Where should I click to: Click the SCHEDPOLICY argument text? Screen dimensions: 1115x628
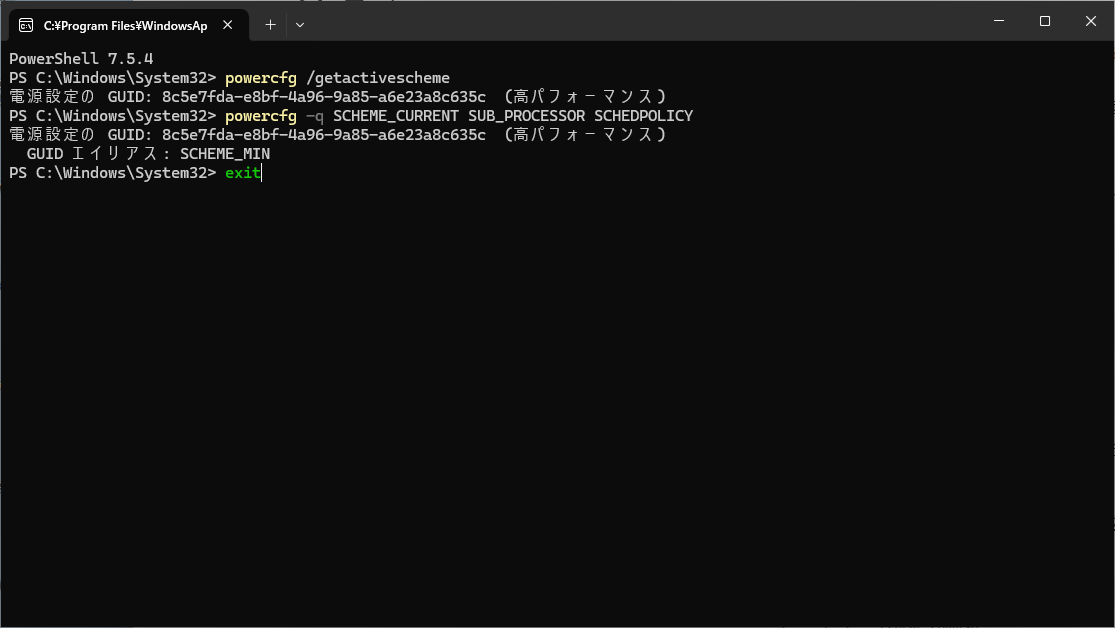coord(643,116)
